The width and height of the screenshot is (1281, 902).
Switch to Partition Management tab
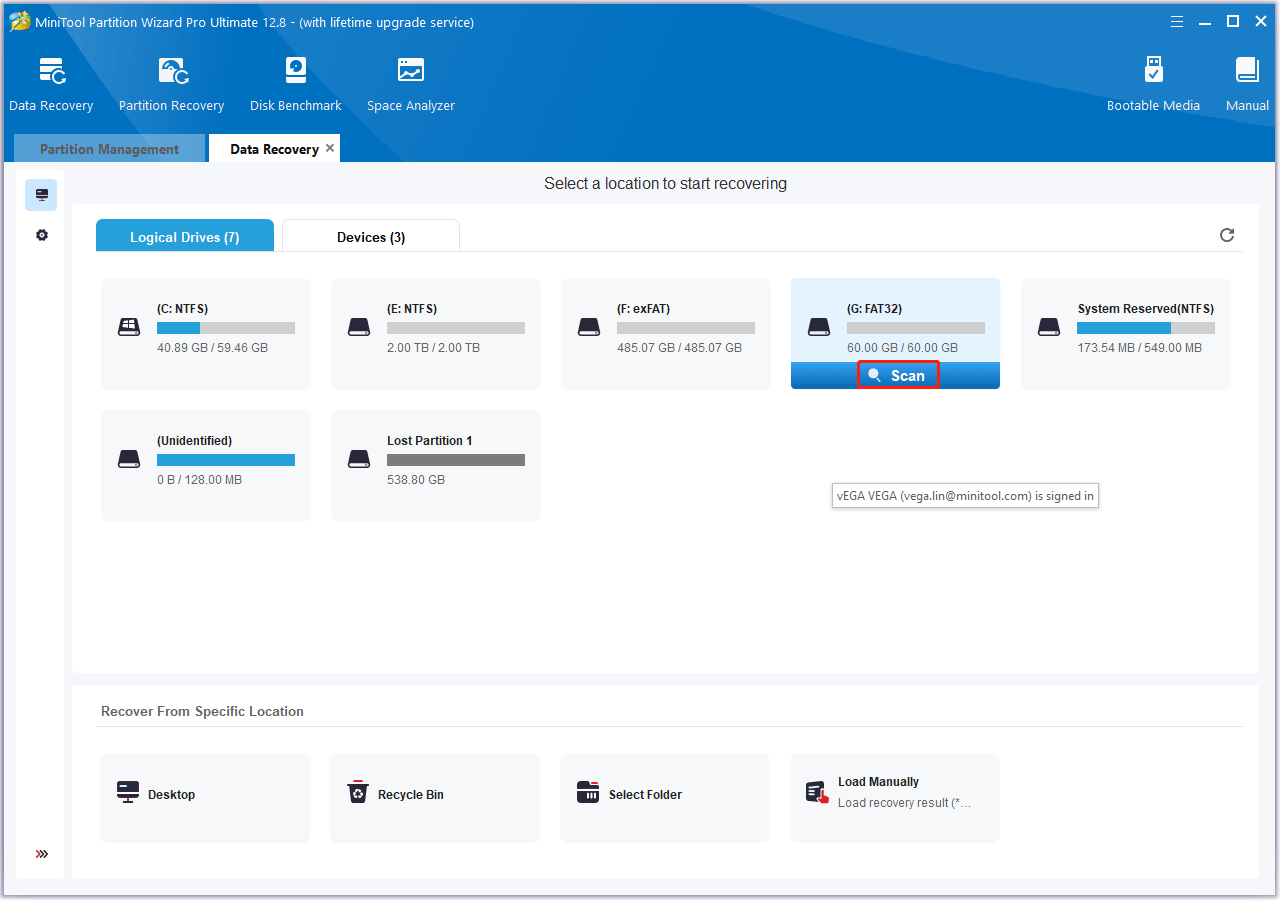point(109,149)
